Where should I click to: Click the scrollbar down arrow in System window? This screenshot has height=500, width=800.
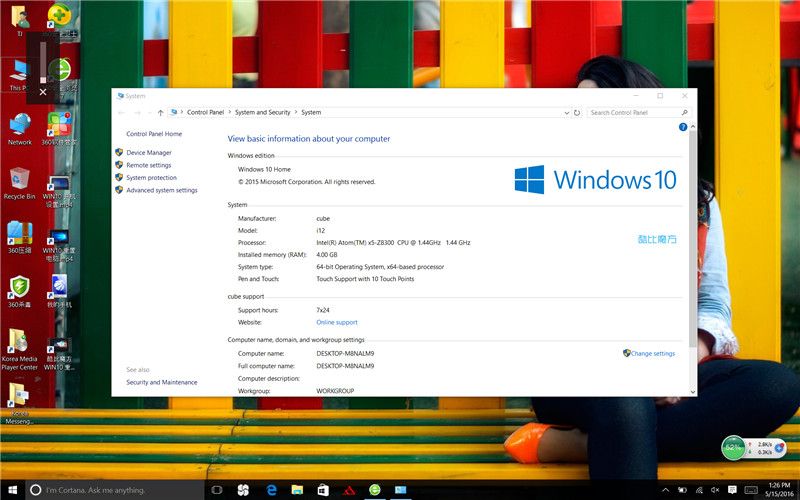click(x=693, y=392)
